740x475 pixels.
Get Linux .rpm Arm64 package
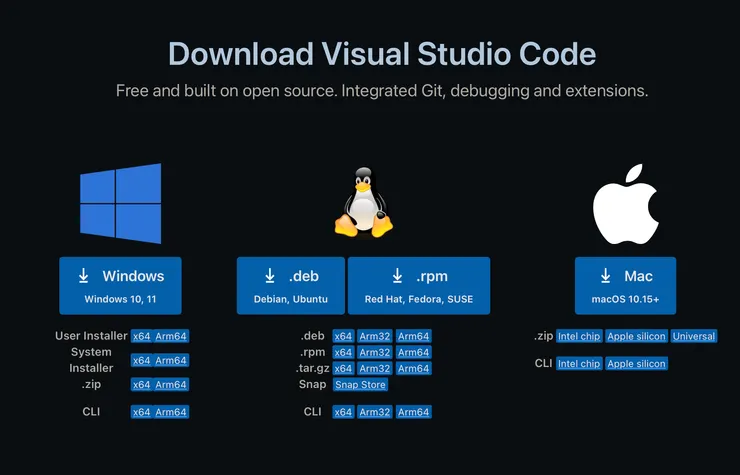point(413,352)
